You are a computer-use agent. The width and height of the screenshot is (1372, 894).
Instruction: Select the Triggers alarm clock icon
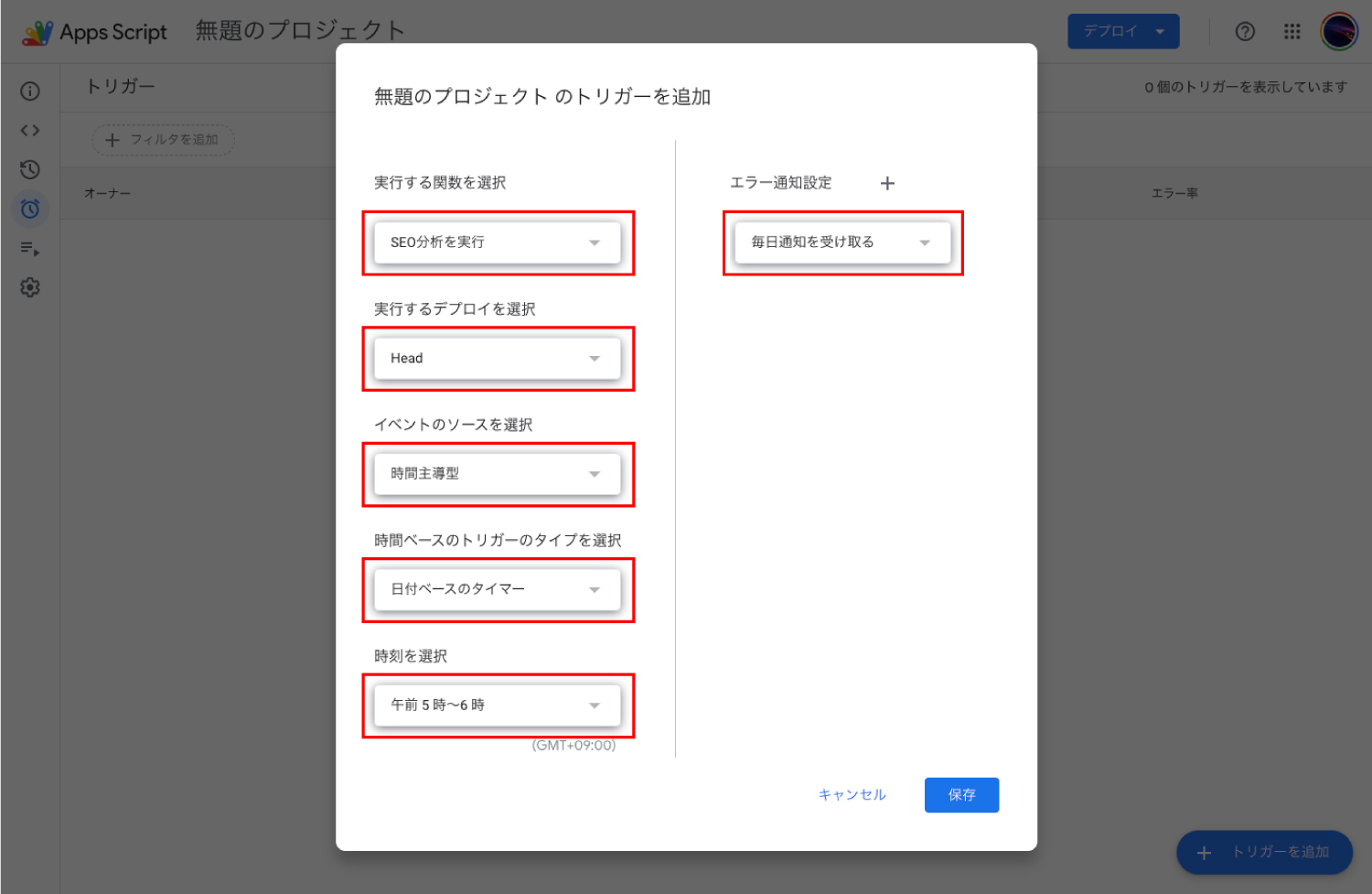(x=30, y=210)
